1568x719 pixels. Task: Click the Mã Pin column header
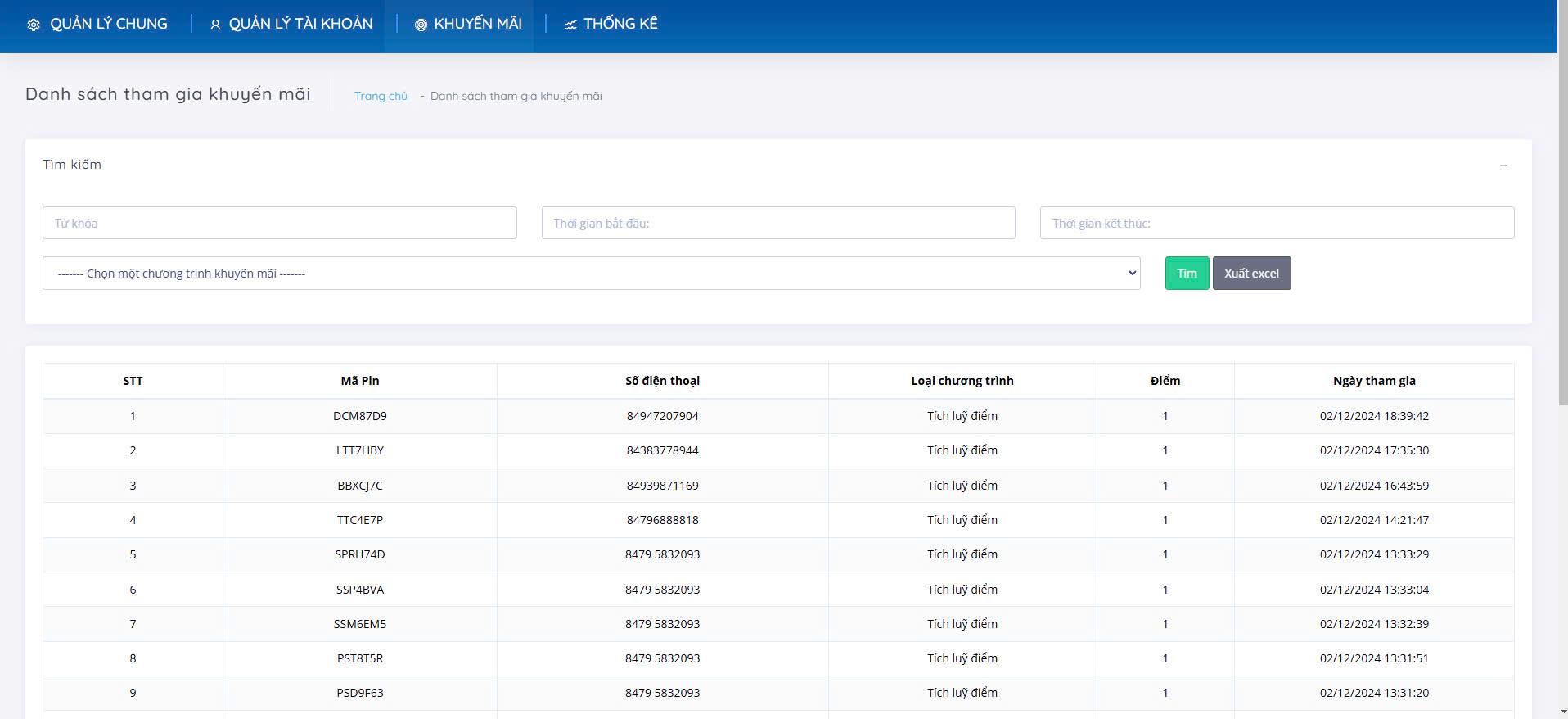pyautogui.click(x=360, y=381)
